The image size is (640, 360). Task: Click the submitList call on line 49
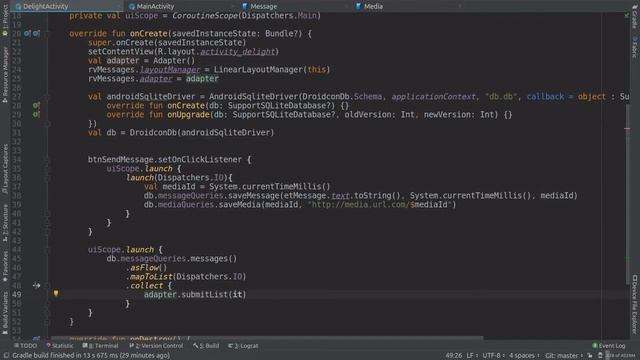click(204, 295)
